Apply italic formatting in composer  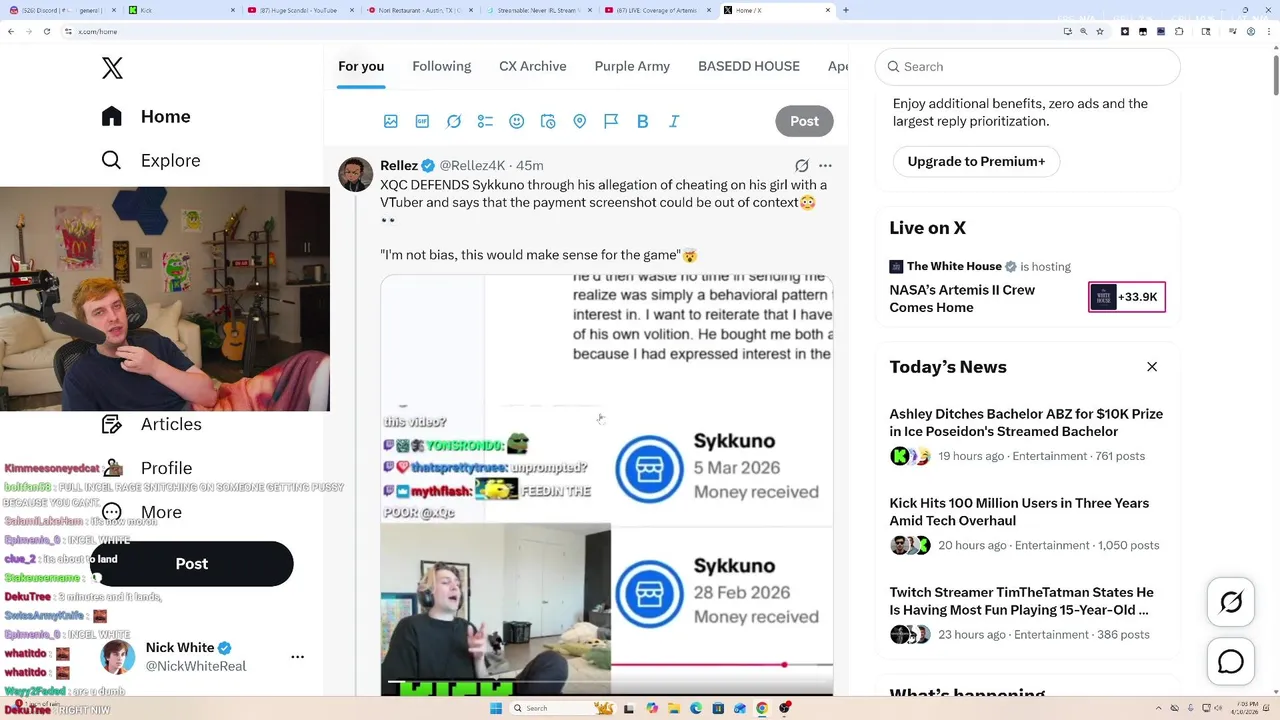674,121
